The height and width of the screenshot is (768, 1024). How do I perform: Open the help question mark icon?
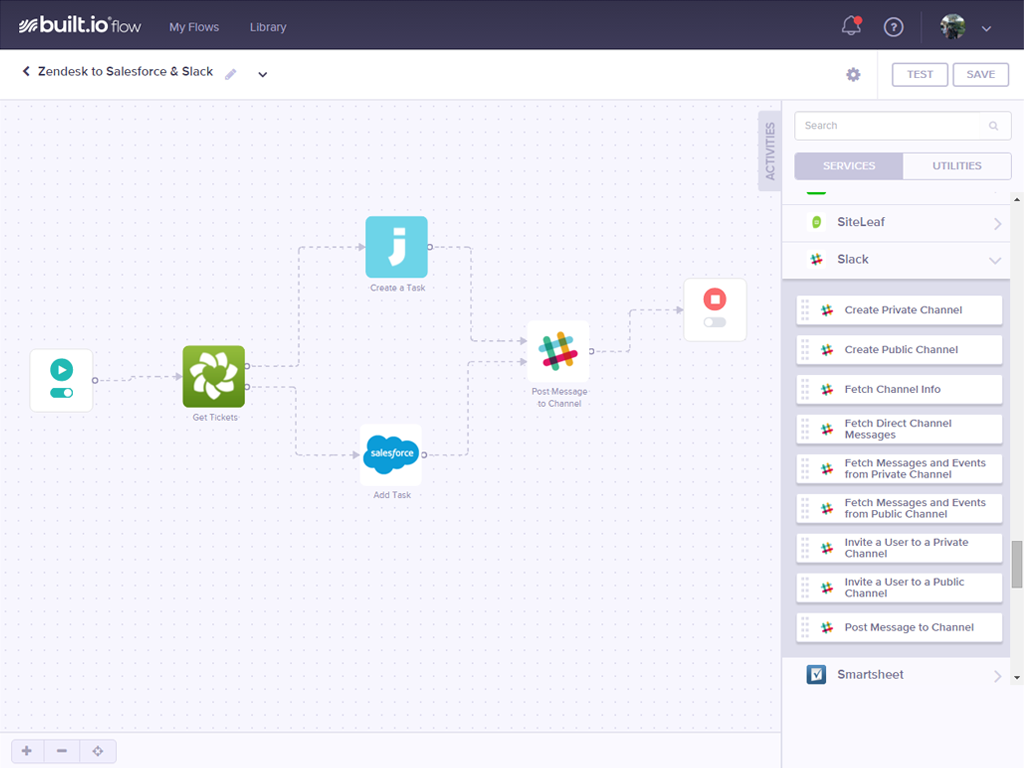tap(893, 27)
